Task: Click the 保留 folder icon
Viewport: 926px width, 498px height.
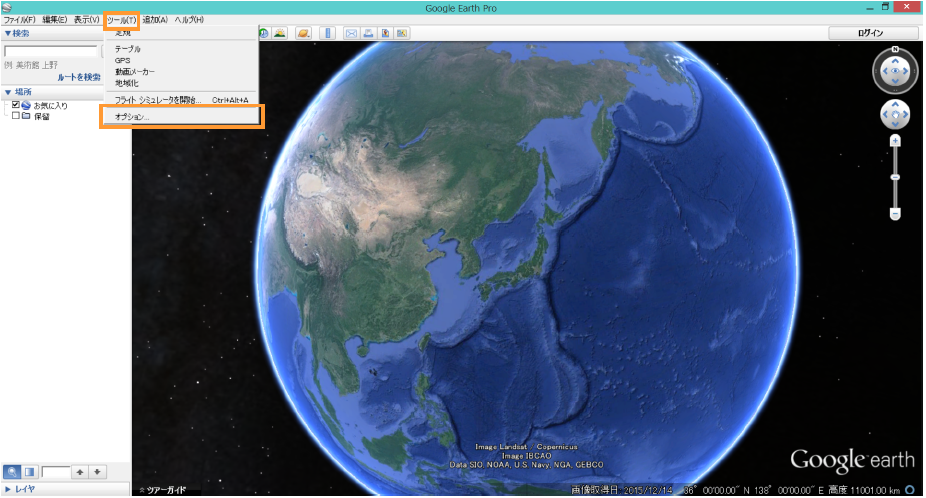Action: tap(26, 116)
